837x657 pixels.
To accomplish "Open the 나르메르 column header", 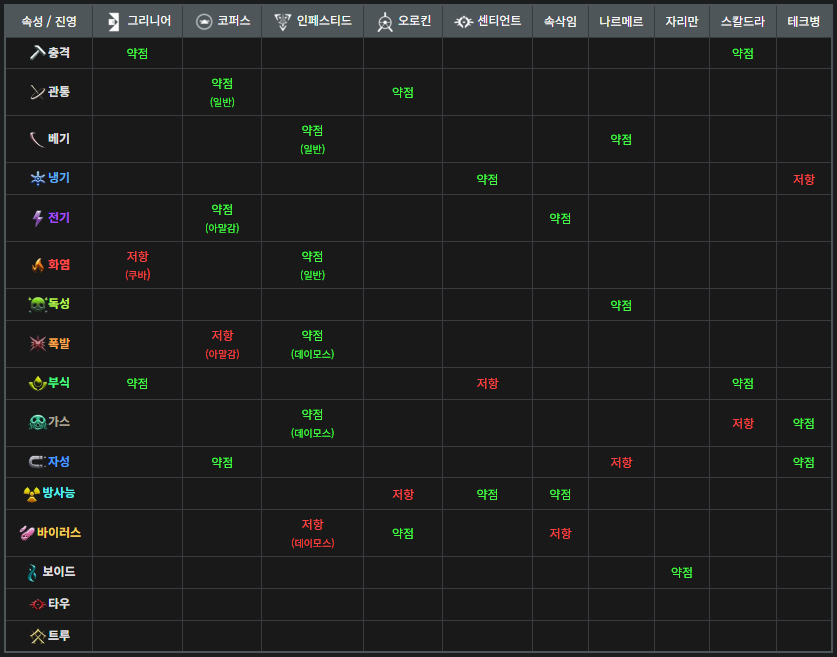I will click(x=621, y=21).
